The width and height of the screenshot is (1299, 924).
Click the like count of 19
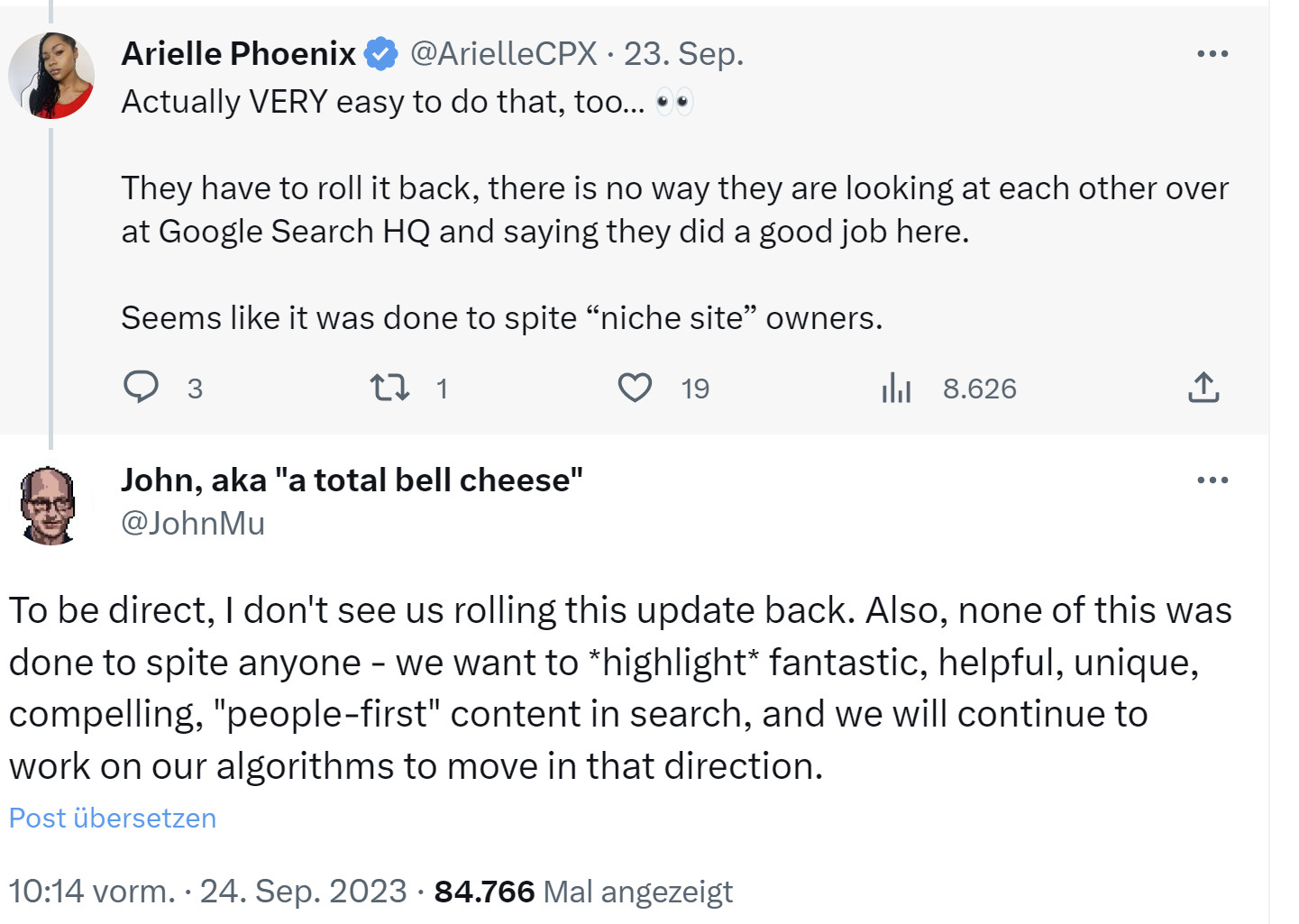point(694,389)
